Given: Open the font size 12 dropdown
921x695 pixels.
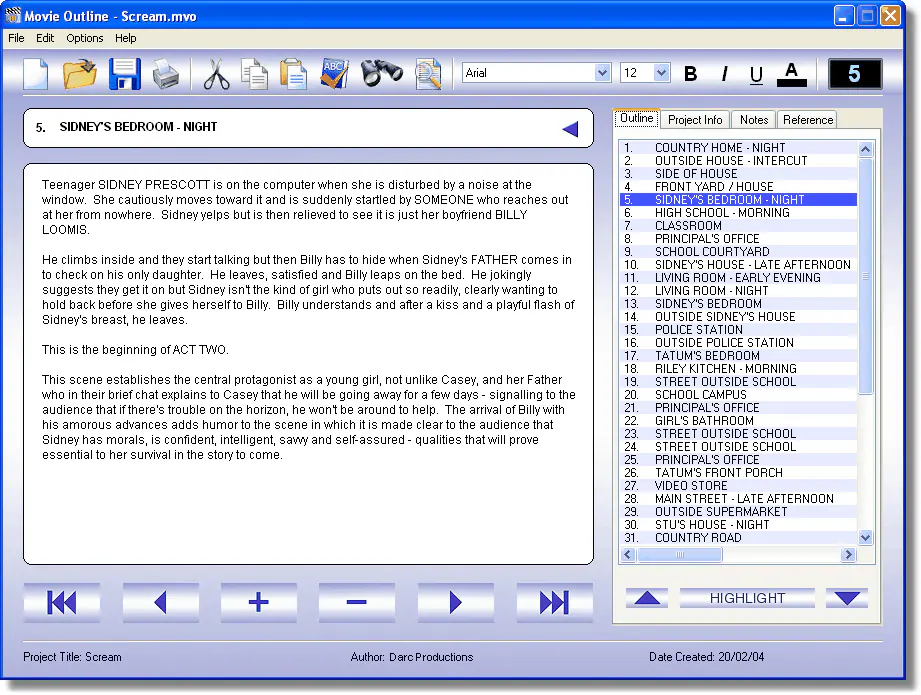Looking at the screenshot, I should [x=661, y=73].
